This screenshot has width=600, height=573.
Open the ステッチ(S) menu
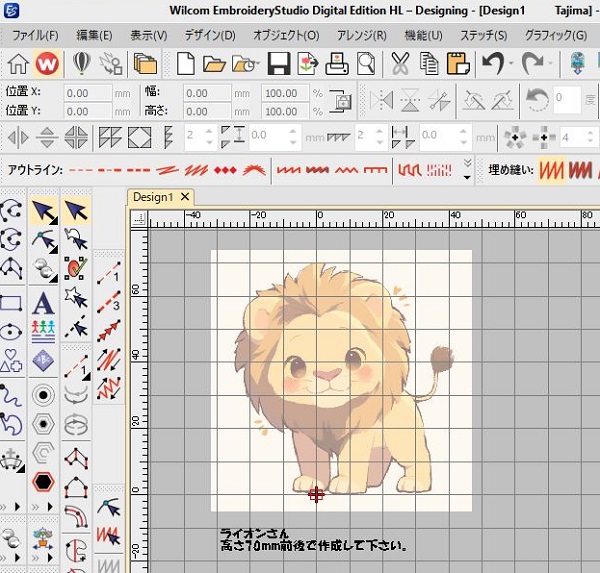[484, 36]
